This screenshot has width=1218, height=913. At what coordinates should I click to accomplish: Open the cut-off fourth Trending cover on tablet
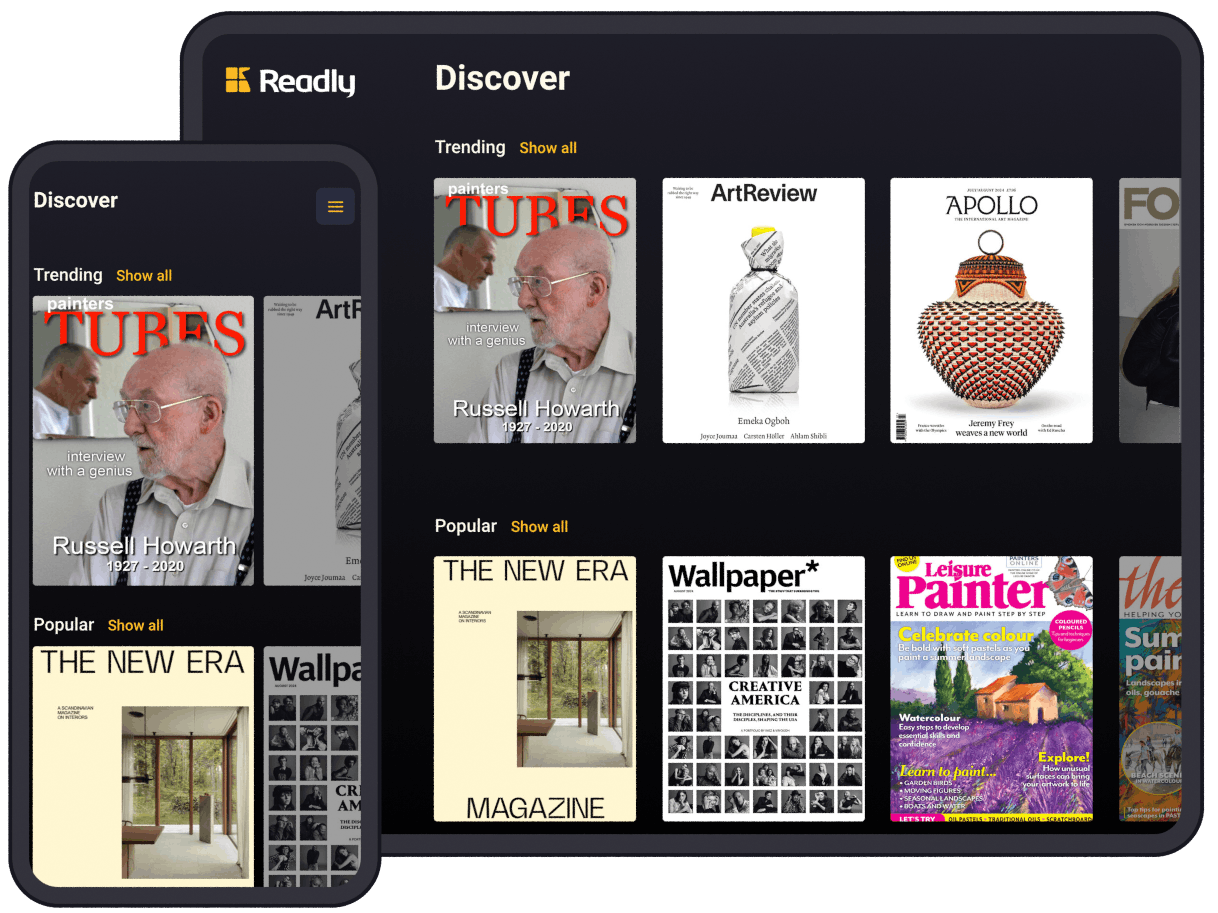click(x=1149, y=310)
